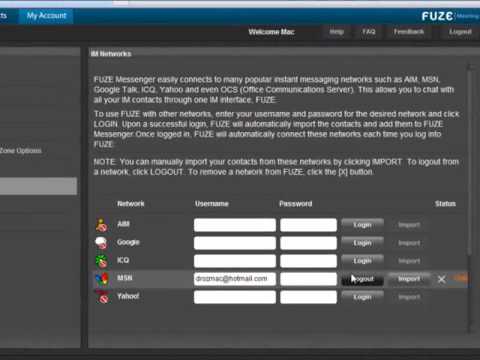480x360 pixels.
Task: Click Login button for AIM
Action: pyautogui.click(x=362, y=225)
